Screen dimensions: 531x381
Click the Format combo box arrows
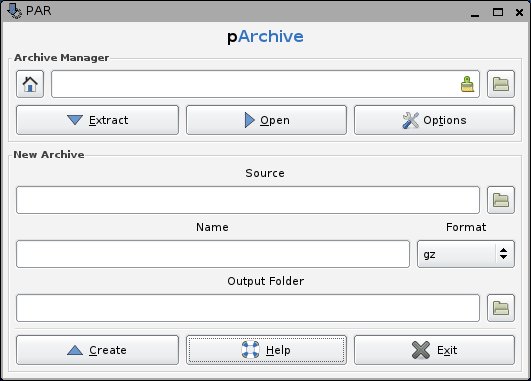[x=504, y=254]
